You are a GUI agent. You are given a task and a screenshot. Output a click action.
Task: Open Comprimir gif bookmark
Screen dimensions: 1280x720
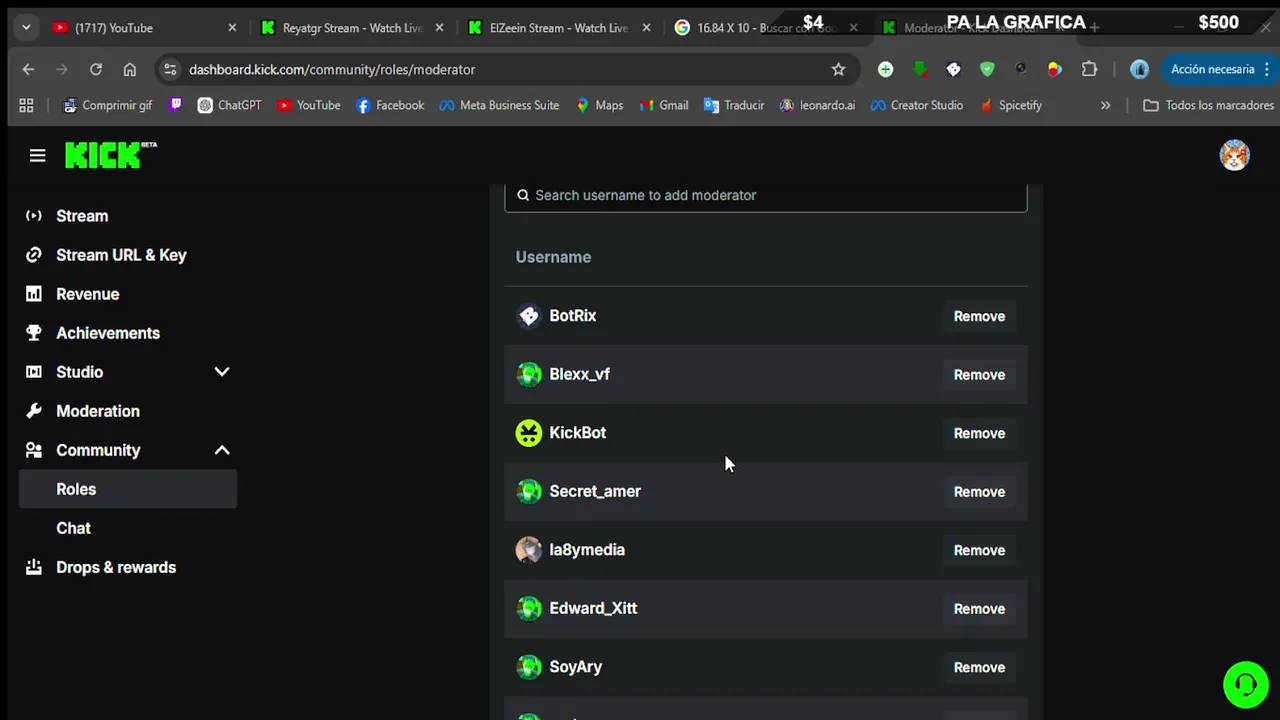[x=106, y=105]
